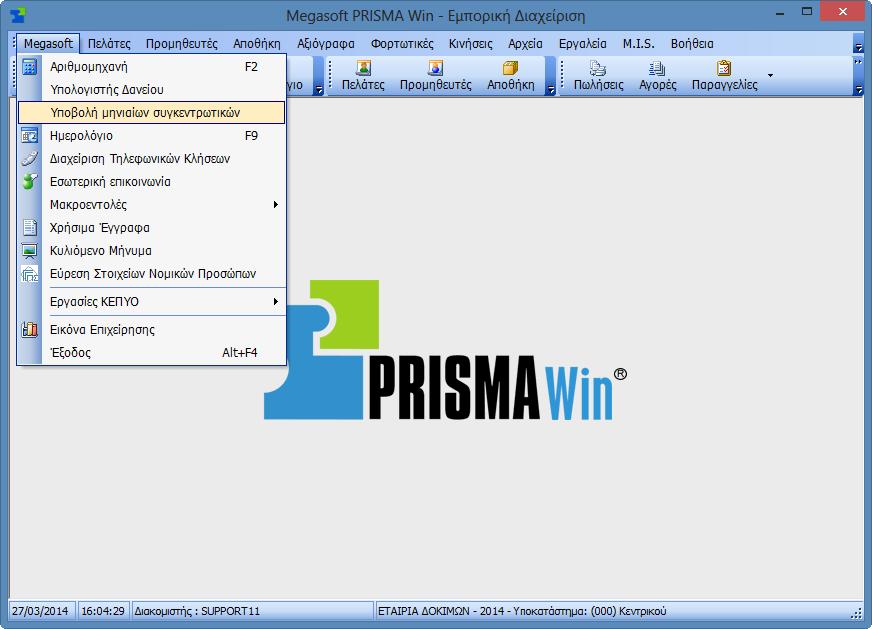
Task: Open the Φορτωτικές menu
Action: [x=402, y=43]
